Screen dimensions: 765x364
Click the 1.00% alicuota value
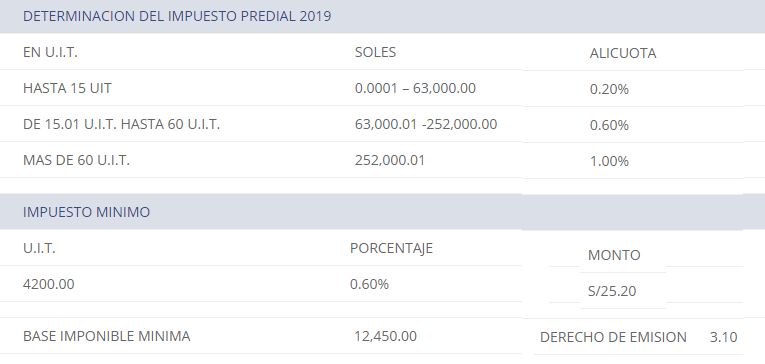pyautogui.click(x=609, y=162)
